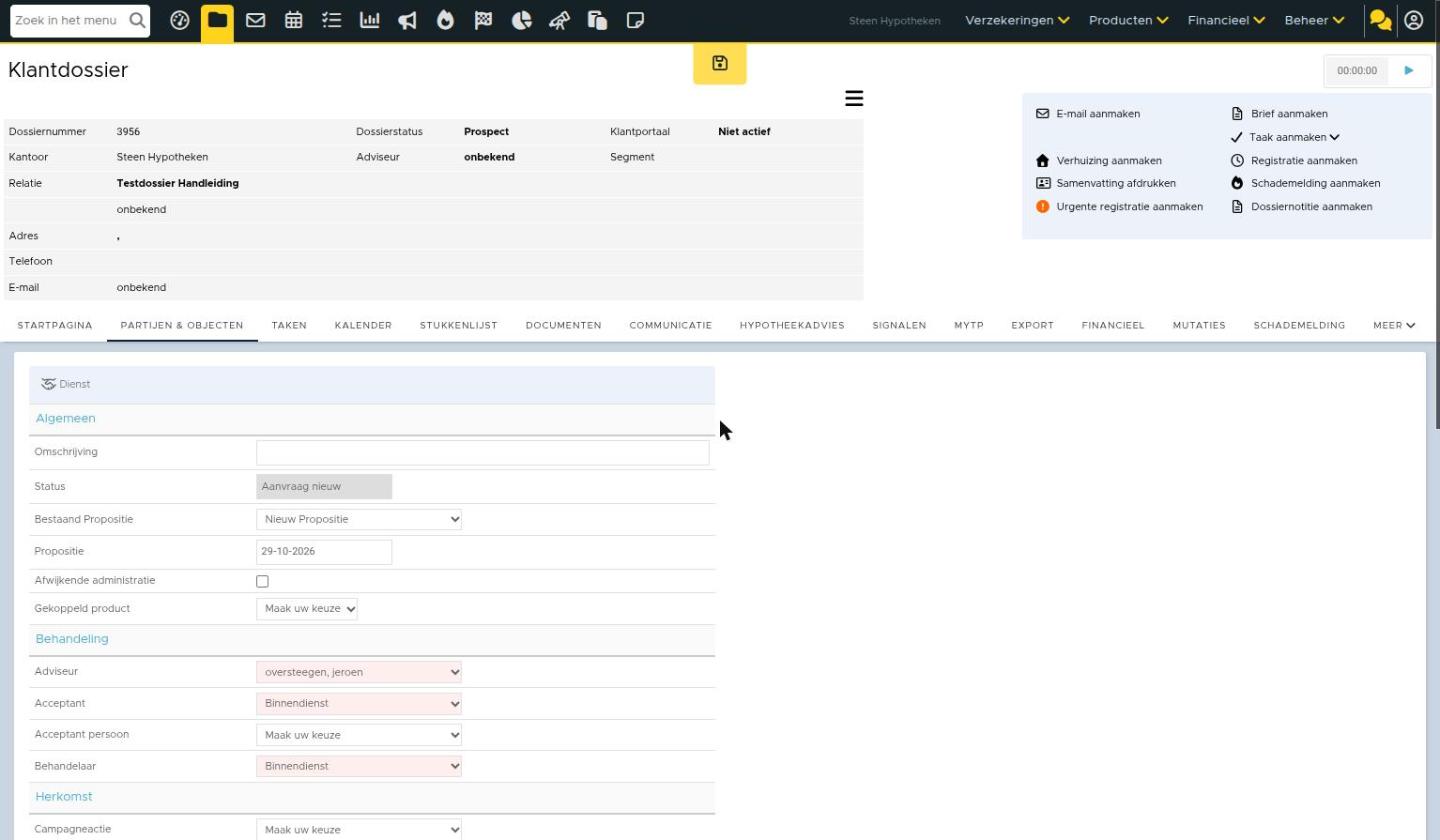Open the folder icon in top toolbar
The width and height of the screenshot is (1440, 840).
coord(217,20)
